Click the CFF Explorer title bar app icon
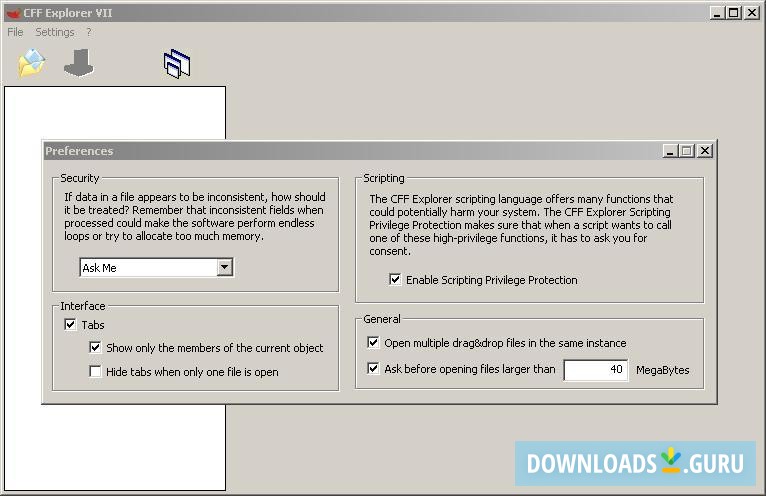766x496 pixels. pos(13,13)
